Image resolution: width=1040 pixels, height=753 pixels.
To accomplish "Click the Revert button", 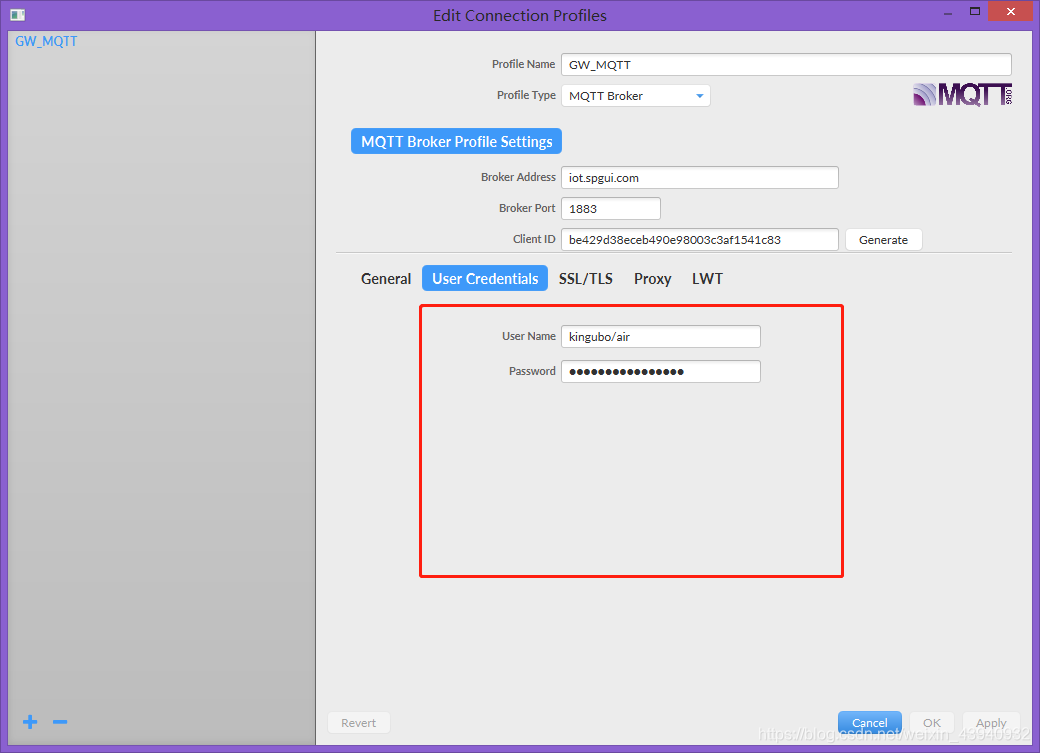I will click(359, 722).
